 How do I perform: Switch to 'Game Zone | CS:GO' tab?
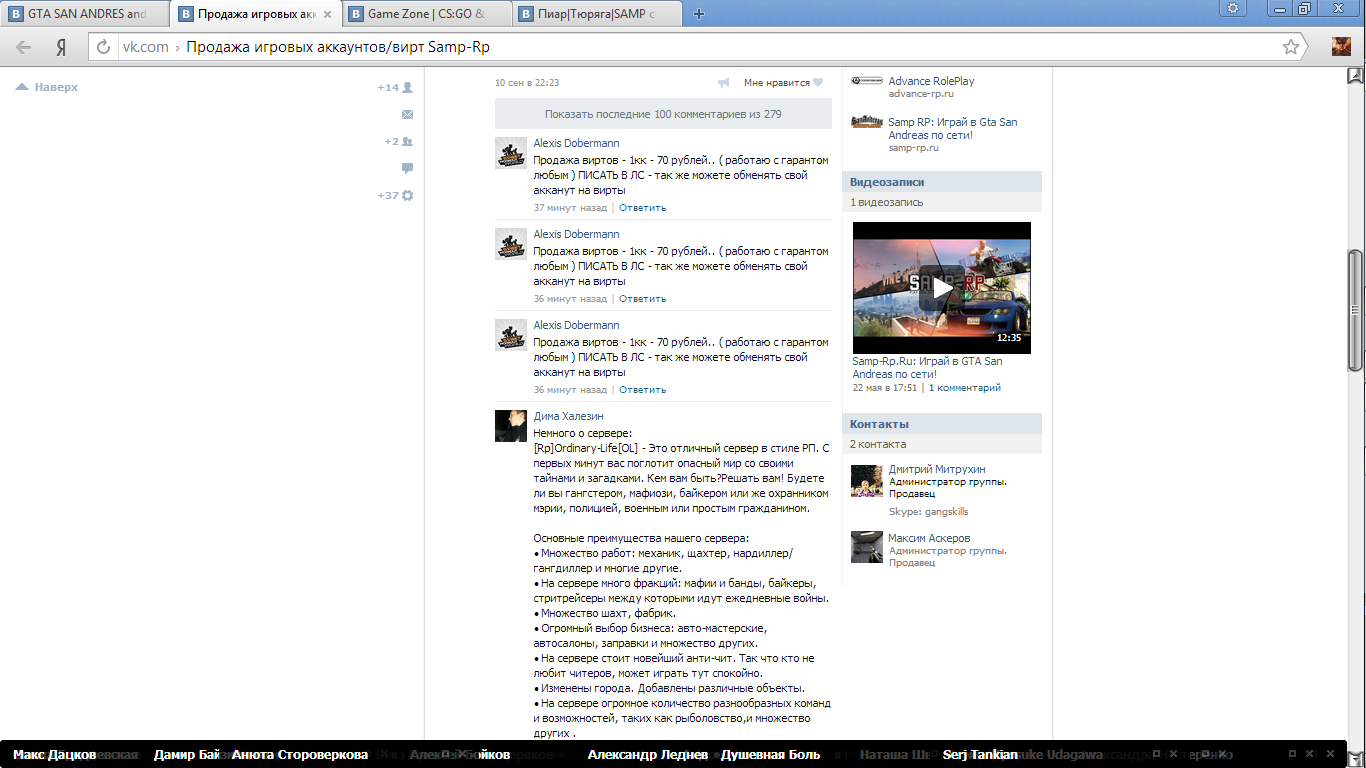click(427, 14)
